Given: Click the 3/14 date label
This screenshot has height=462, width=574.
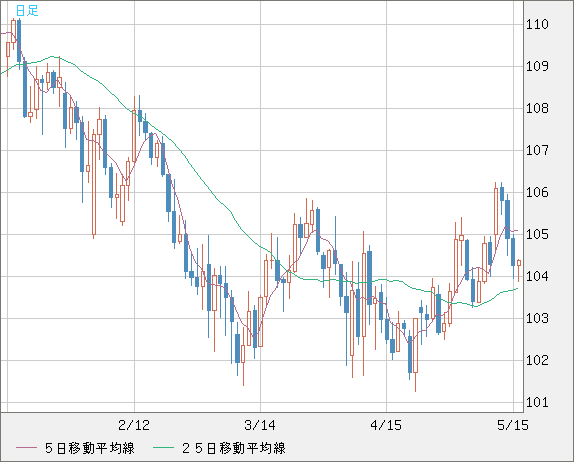Looking at the screenshot, I should (260, 425).
